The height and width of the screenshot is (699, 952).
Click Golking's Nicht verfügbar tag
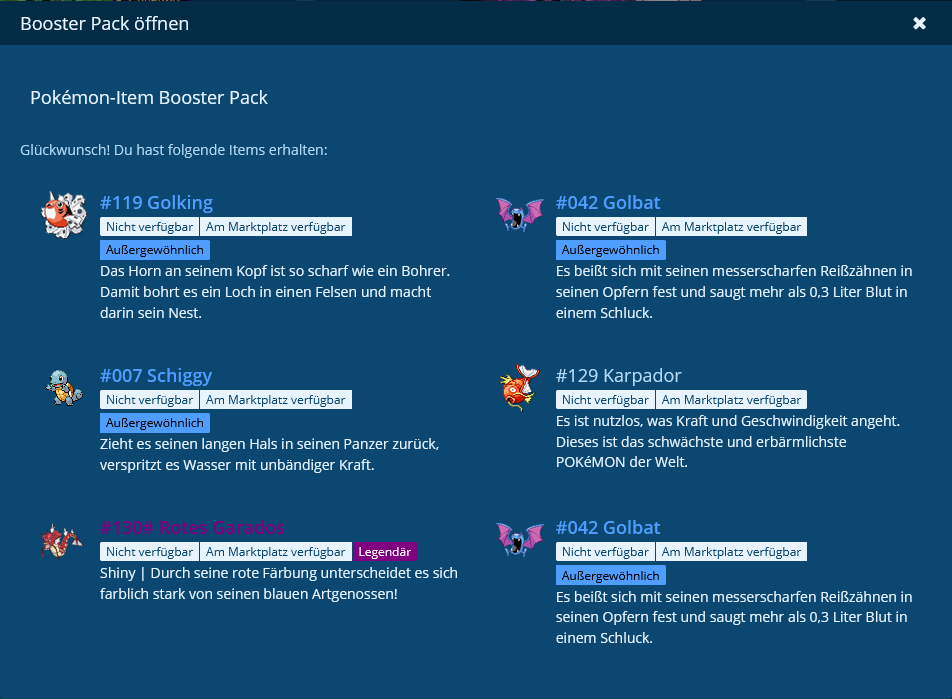tap(149, 227)
